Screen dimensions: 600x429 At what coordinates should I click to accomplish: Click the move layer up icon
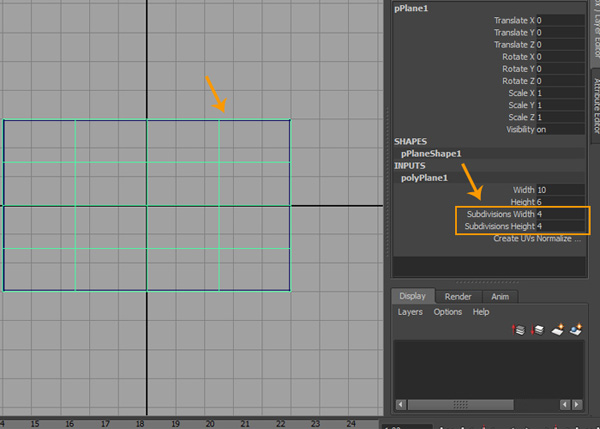click(518, 329)
